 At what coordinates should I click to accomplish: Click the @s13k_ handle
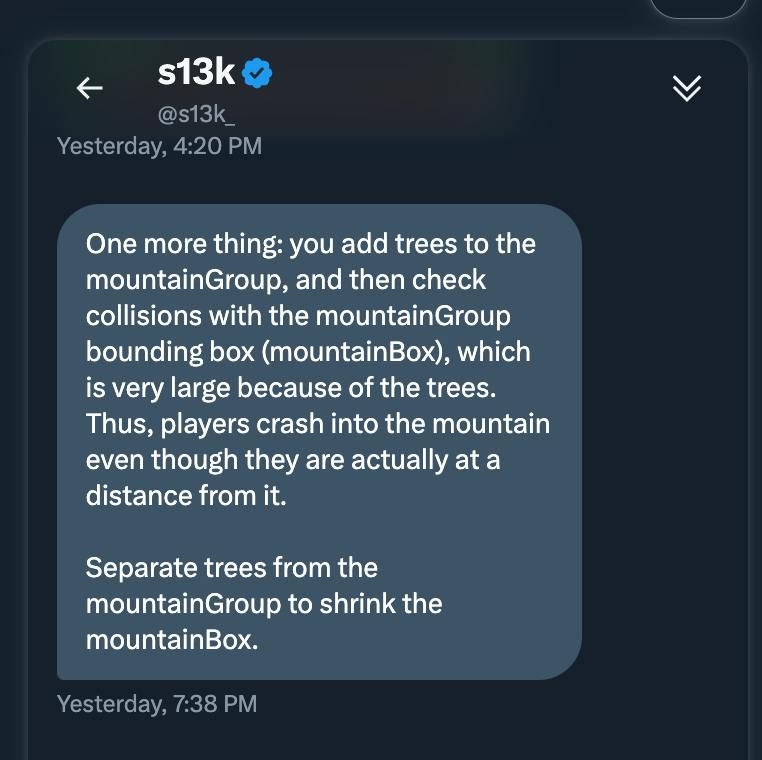coord(197,115)
